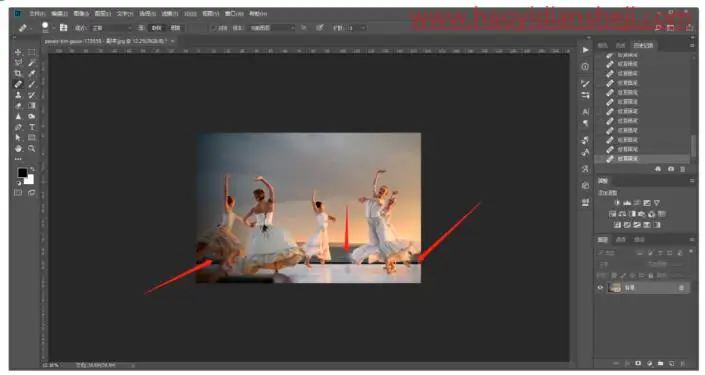Image resolution: width=705 pixels, height=375 pixels.
Task: Open the History panel flyout menu
Action: coord(692,45)
